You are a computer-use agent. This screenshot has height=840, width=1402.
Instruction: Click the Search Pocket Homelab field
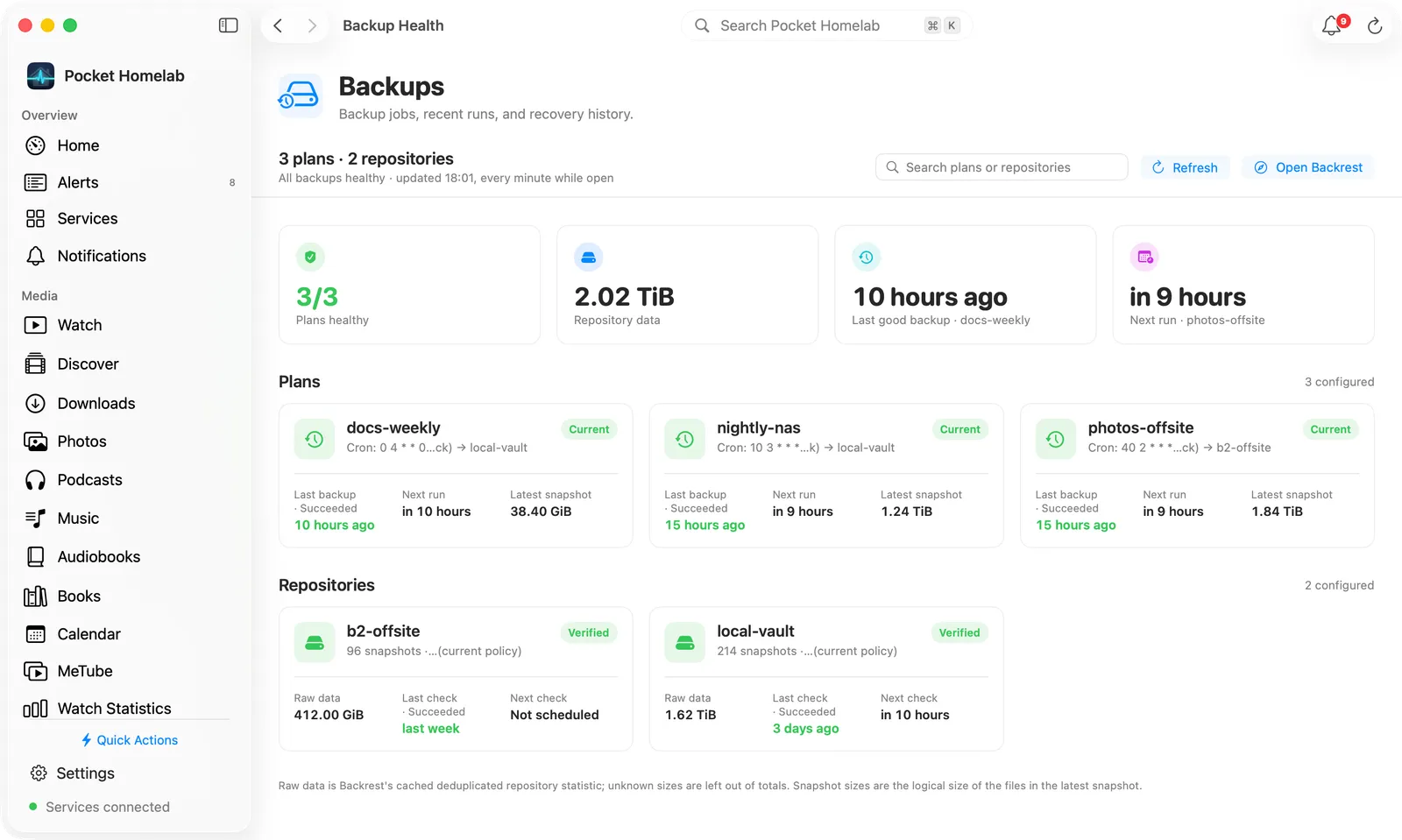(x=826, y=25)
